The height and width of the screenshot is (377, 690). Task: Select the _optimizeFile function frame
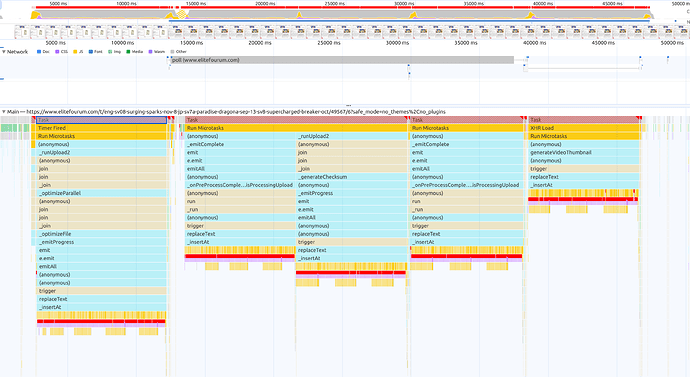pos(102,234)
